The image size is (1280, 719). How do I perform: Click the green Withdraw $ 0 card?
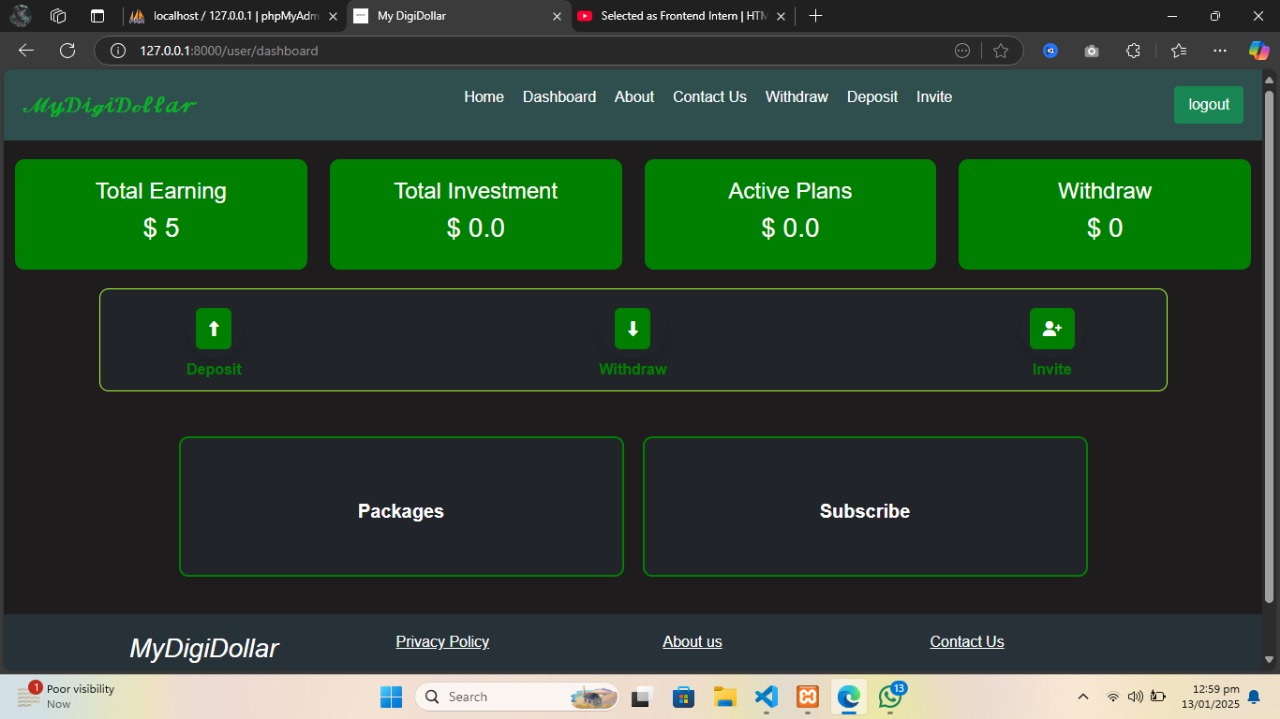tap(1105, 214)
